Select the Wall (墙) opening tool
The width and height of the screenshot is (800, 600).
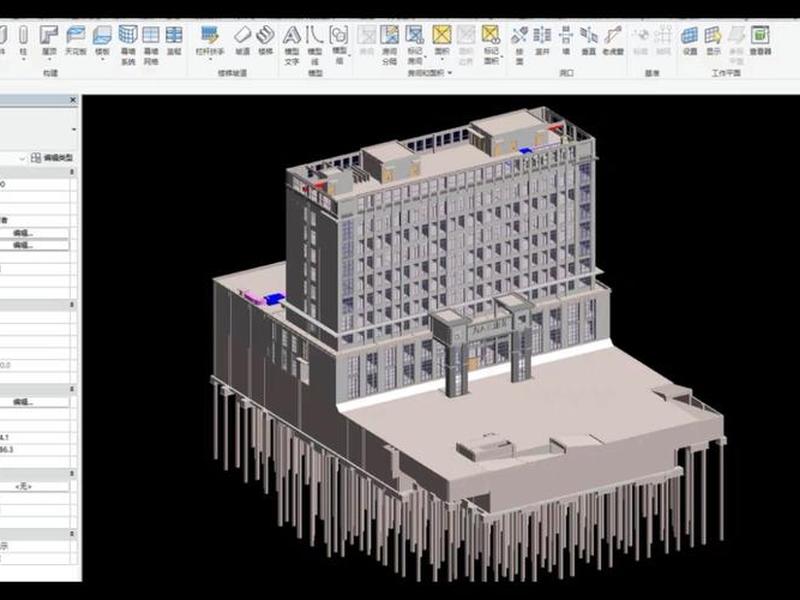(x=566, y=40)
